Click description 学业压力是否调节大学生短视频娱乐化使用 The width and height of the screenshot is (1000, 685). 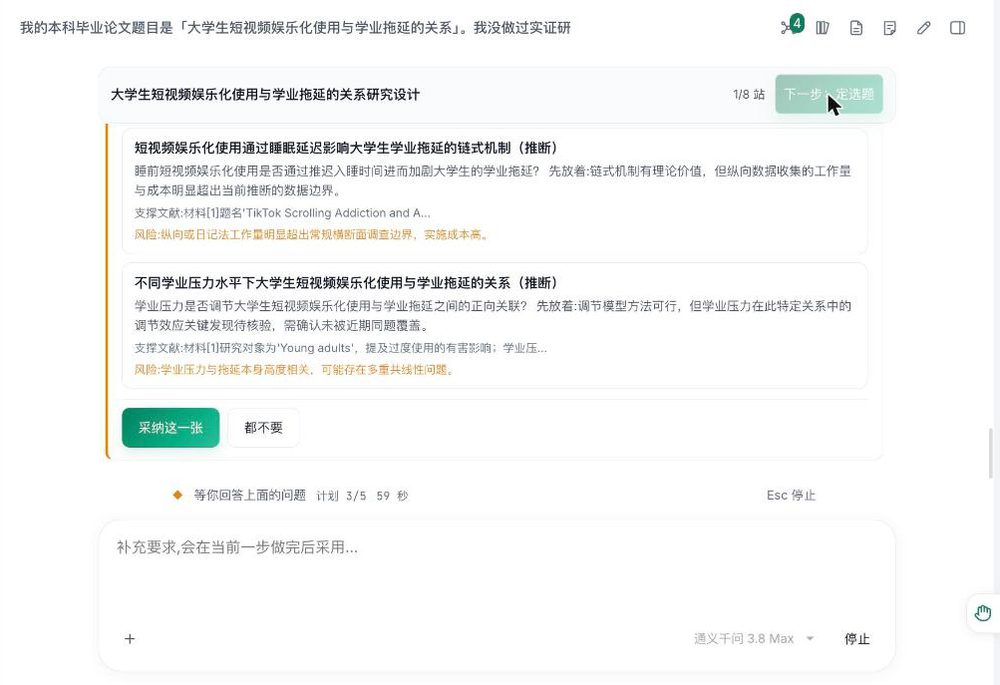pos(492,316)
